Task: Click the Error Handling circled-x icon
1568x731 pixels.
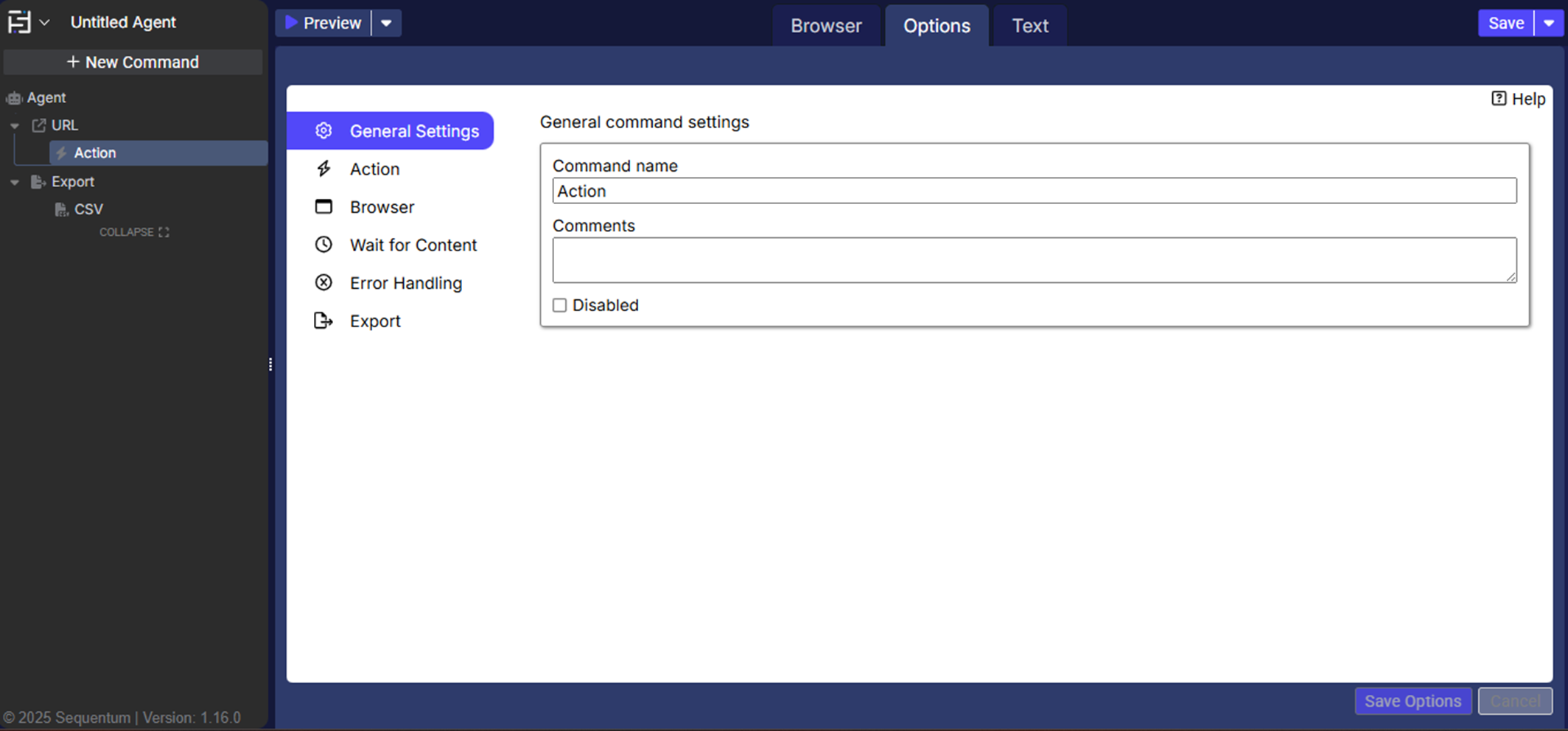Action: coord(323,283)
